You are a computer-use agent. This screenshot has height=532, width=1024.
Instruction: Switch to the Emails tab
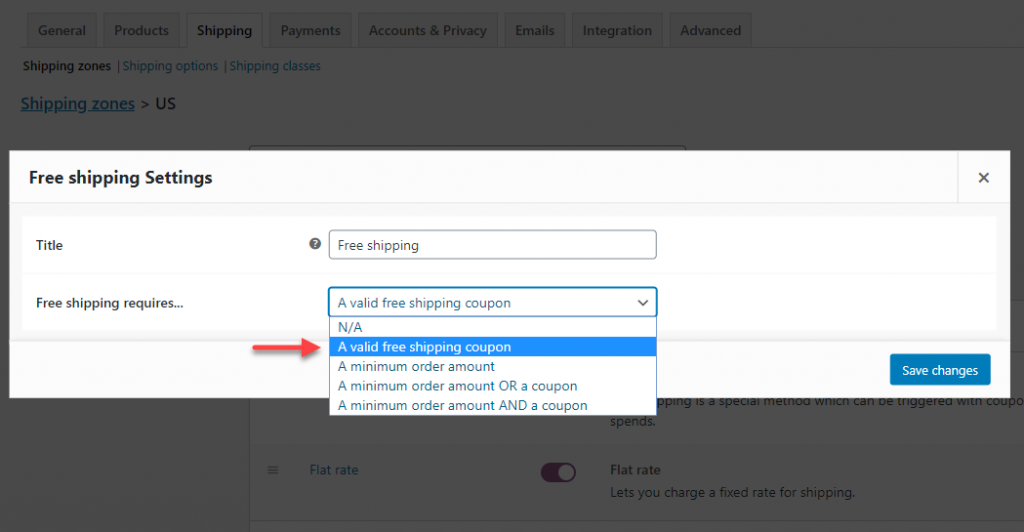535,31
